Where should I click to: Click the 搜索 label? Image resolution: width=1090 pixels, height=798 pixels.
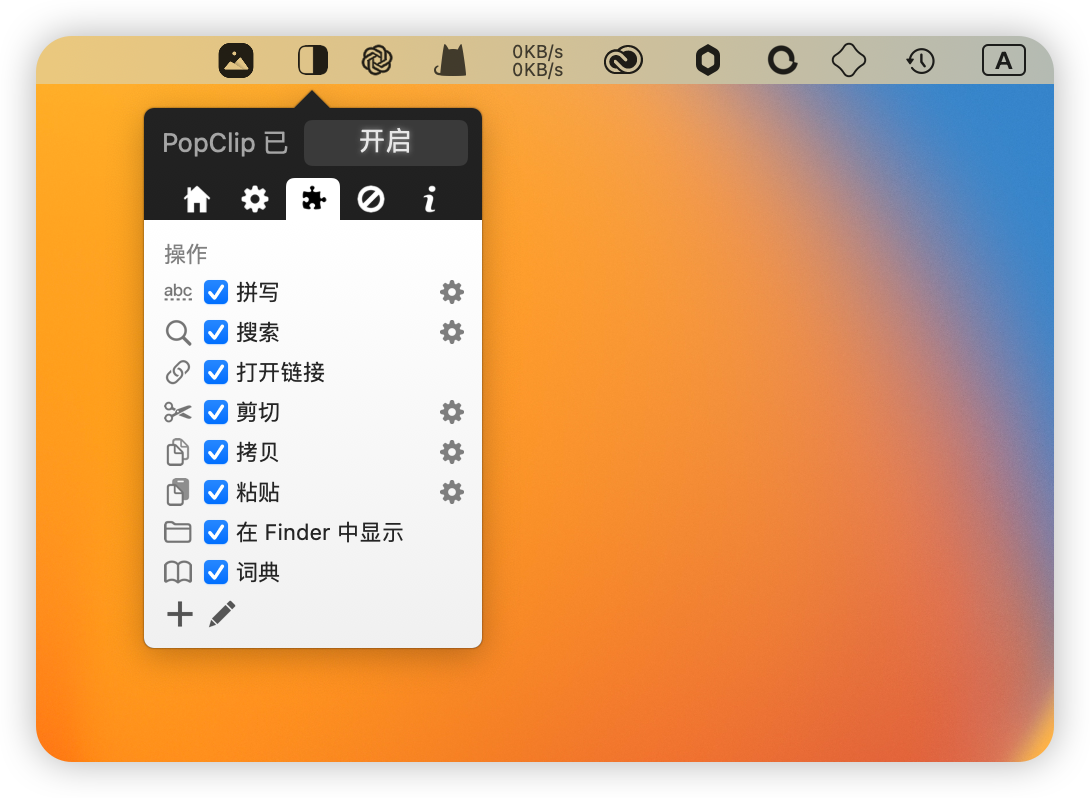click(x=258, y=333)
